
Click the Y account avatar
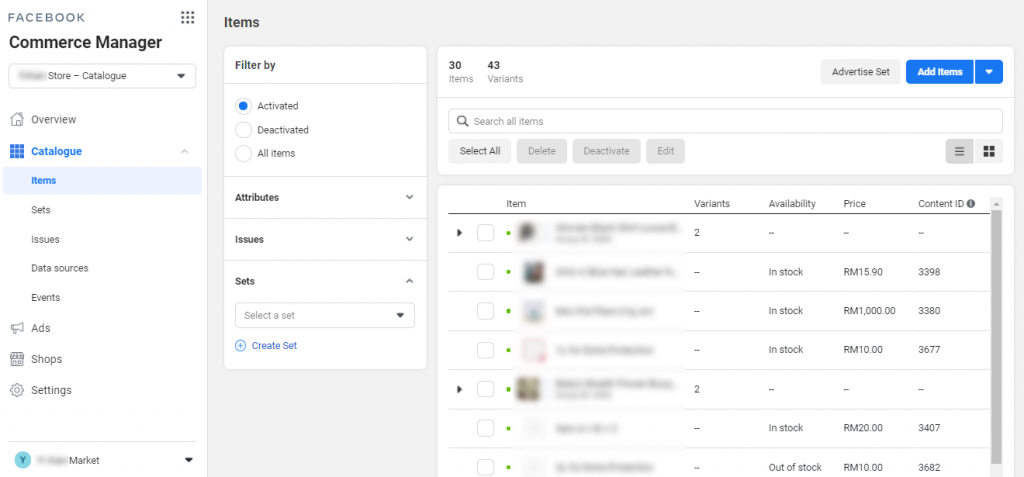pos(23,461)
